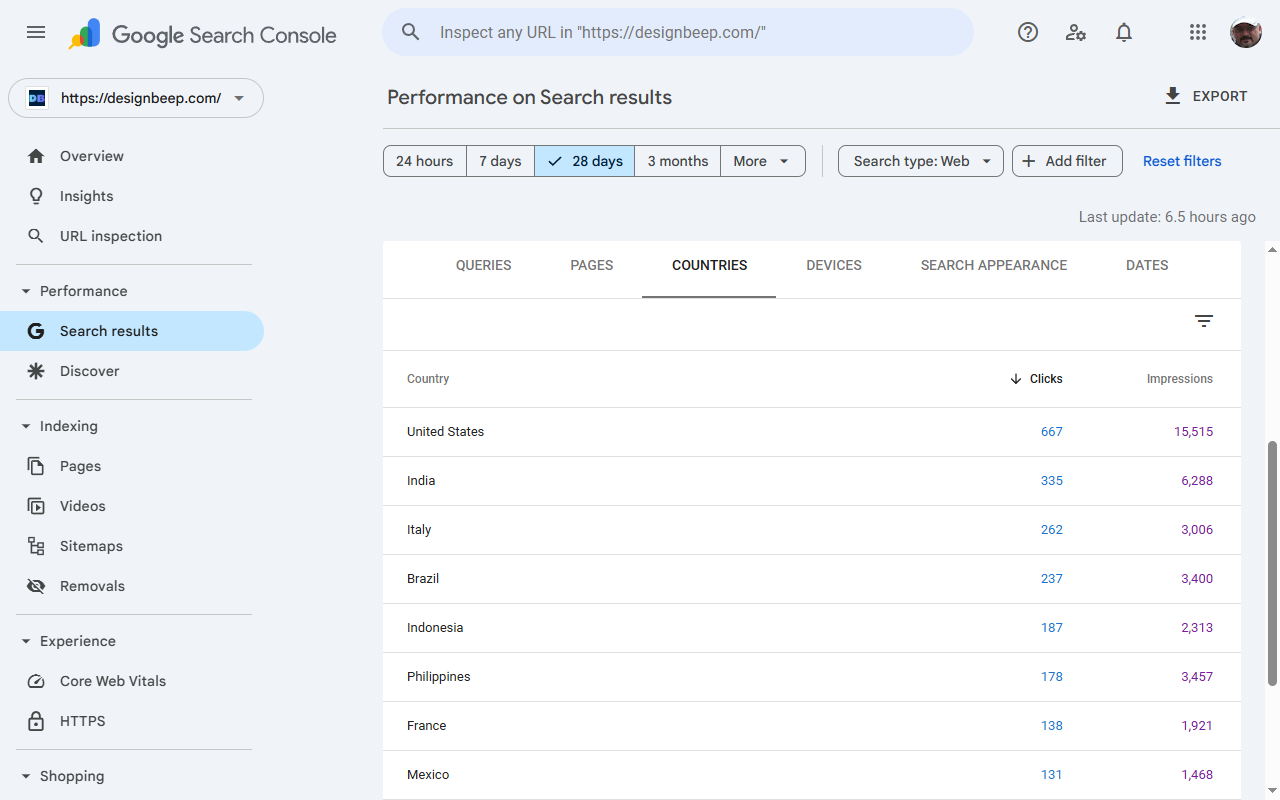This screenshot has width=1280, height=800.
Task: Switch to the Devices tab
Action: pos(834,265)
